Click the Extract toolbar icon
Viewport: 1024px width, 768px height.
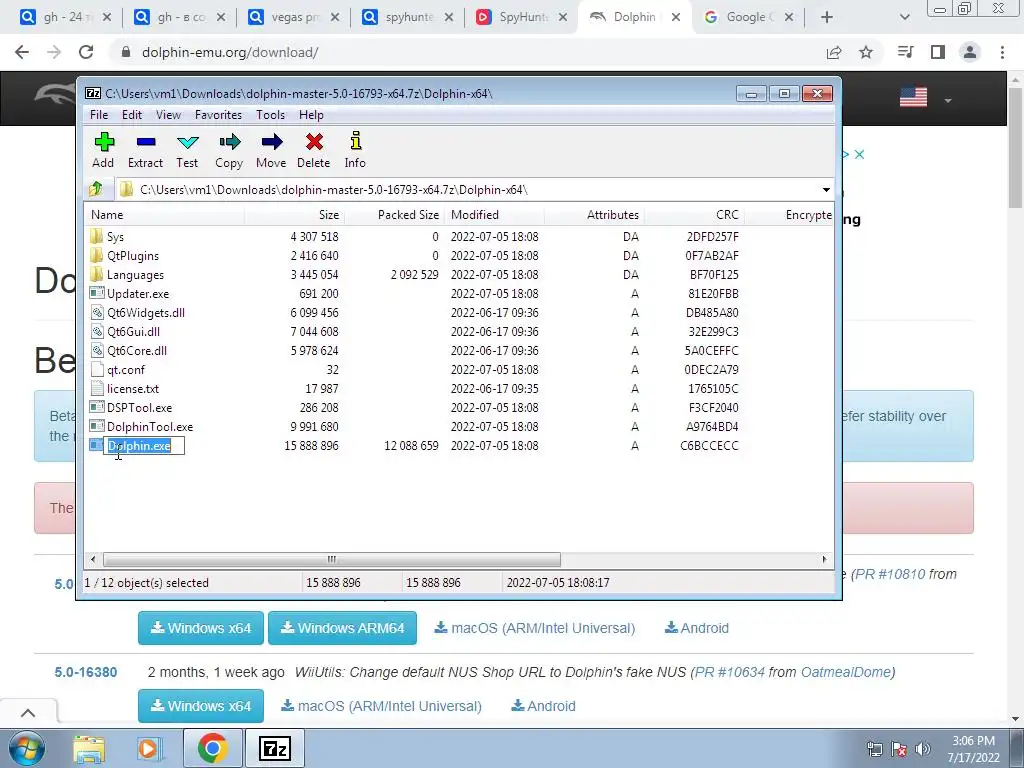[146, 142]
